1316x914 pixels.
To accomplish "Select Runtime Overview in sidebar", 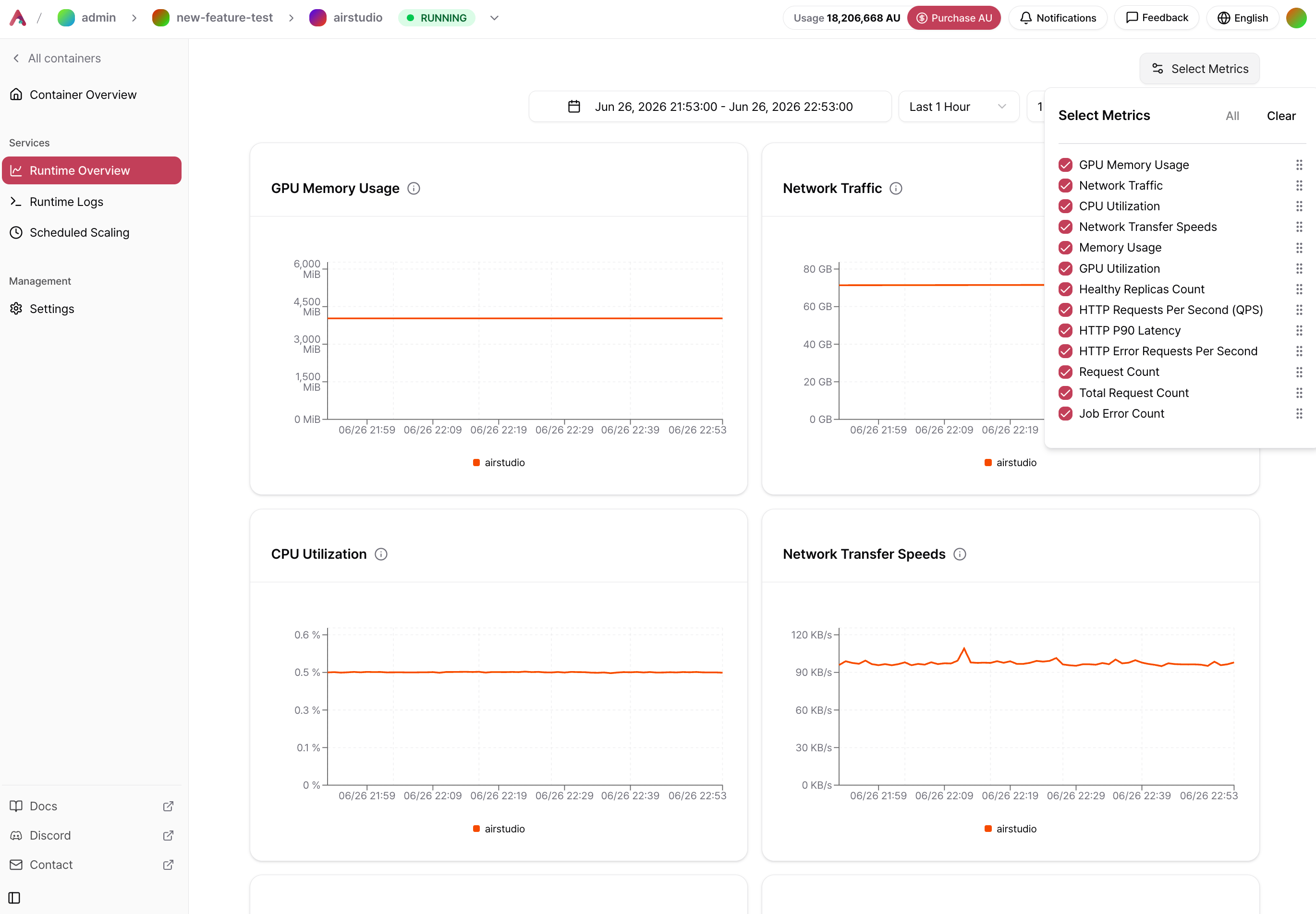I will pyautogui.click(x=92, y=171).
